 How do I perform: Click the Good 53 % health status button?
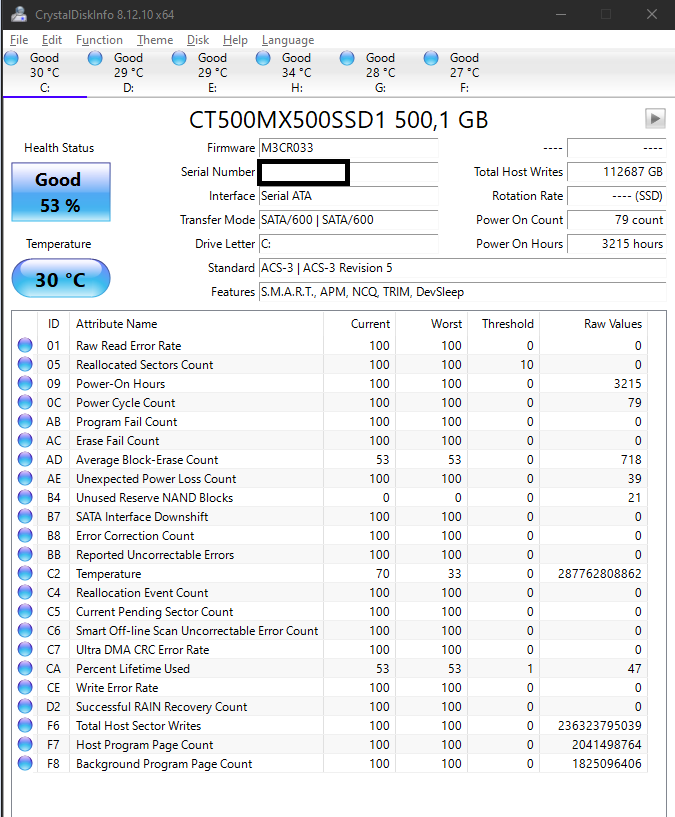pyautogui.click(x=61, y=192)
